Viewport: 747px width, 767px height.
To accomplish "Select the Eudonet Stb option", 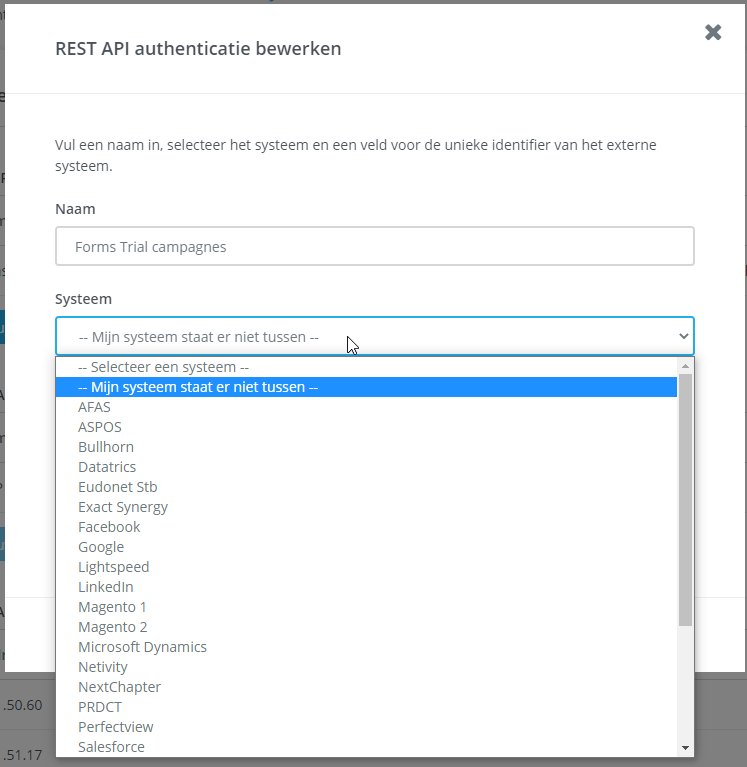I will tap(118, 487).
